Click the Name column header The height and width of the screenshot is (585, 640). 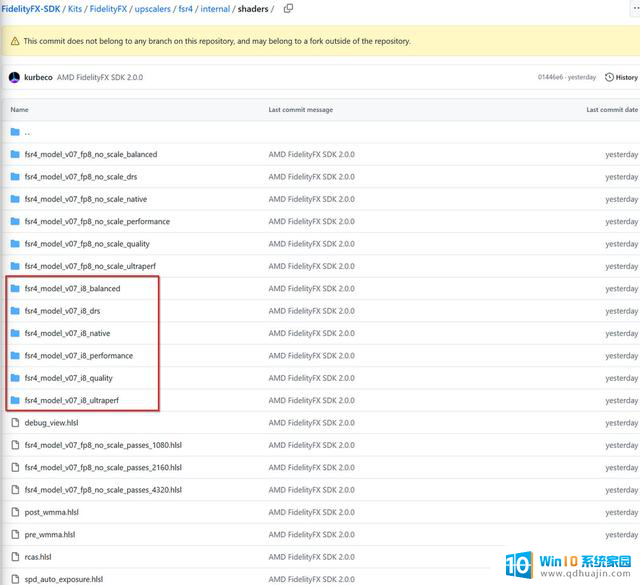[x=20, y=109]
